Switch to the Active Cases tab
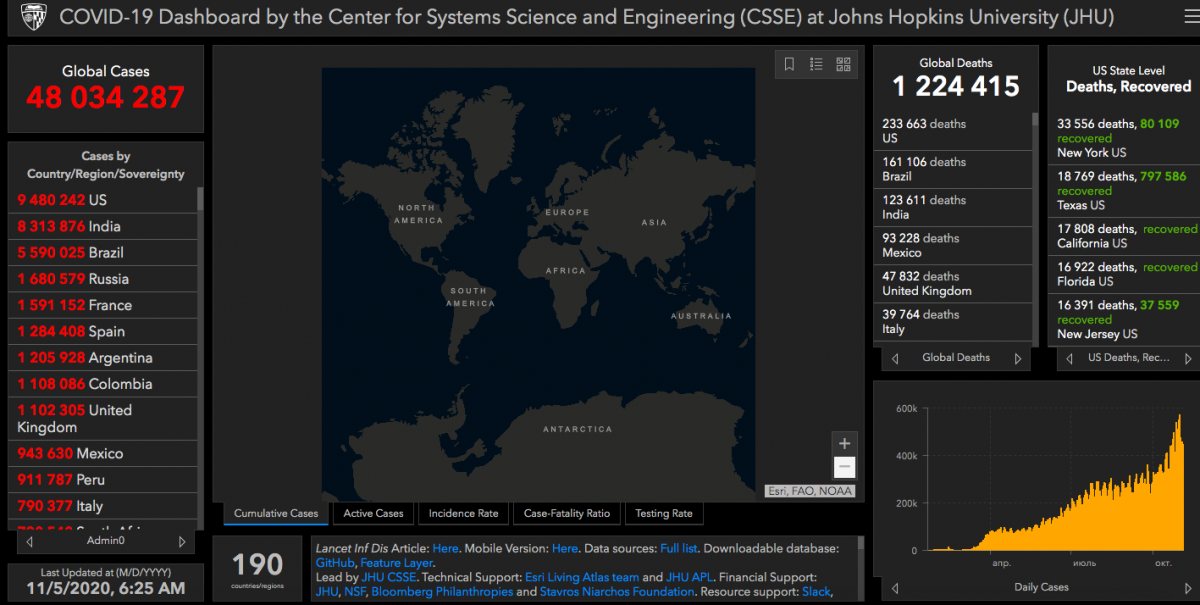1200x605 pixels. point(373,513)
